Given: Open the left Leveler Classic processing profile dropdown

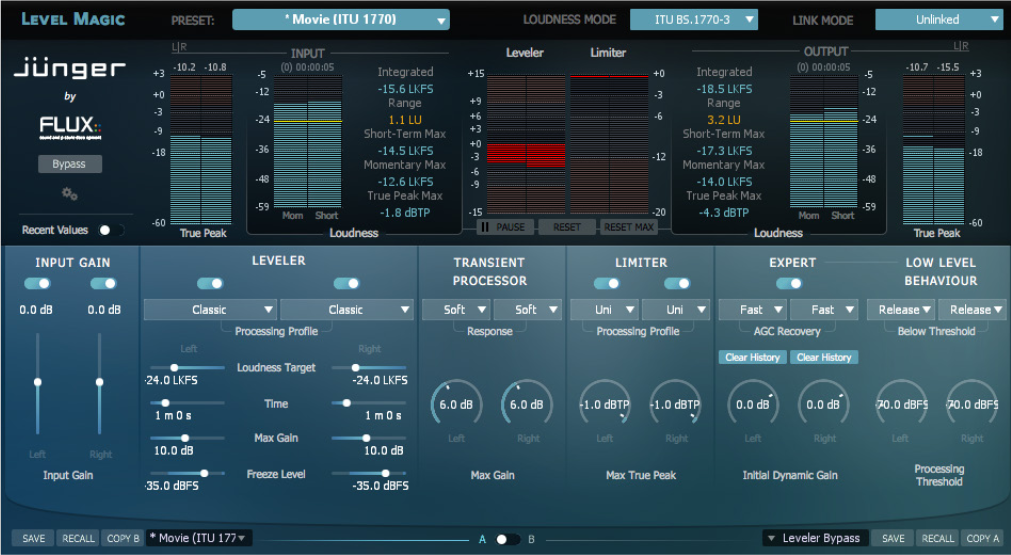Looking at the screenshot, I should click(210, 310).
